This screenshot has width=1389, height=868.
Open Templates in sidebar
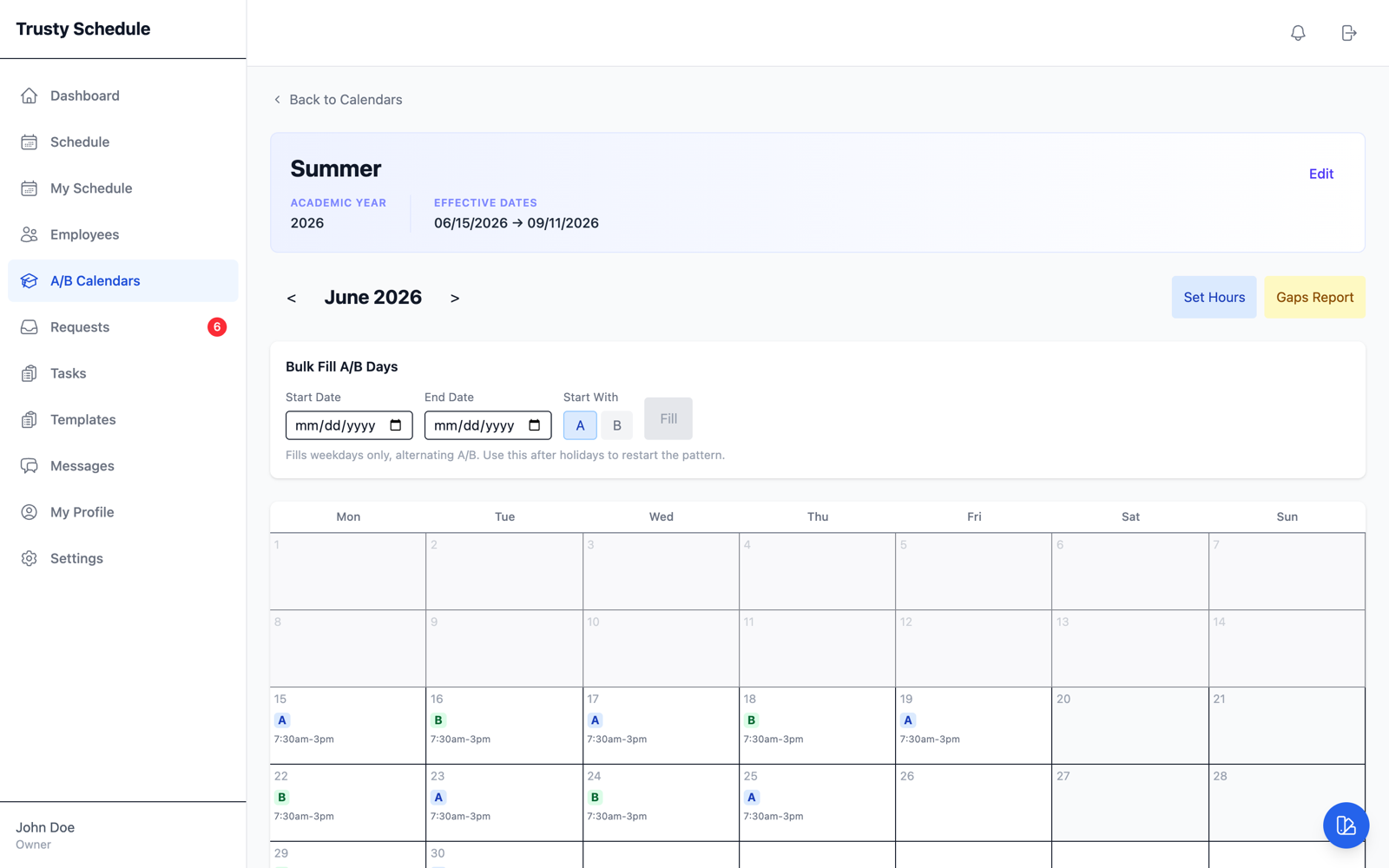pos(123,419)
